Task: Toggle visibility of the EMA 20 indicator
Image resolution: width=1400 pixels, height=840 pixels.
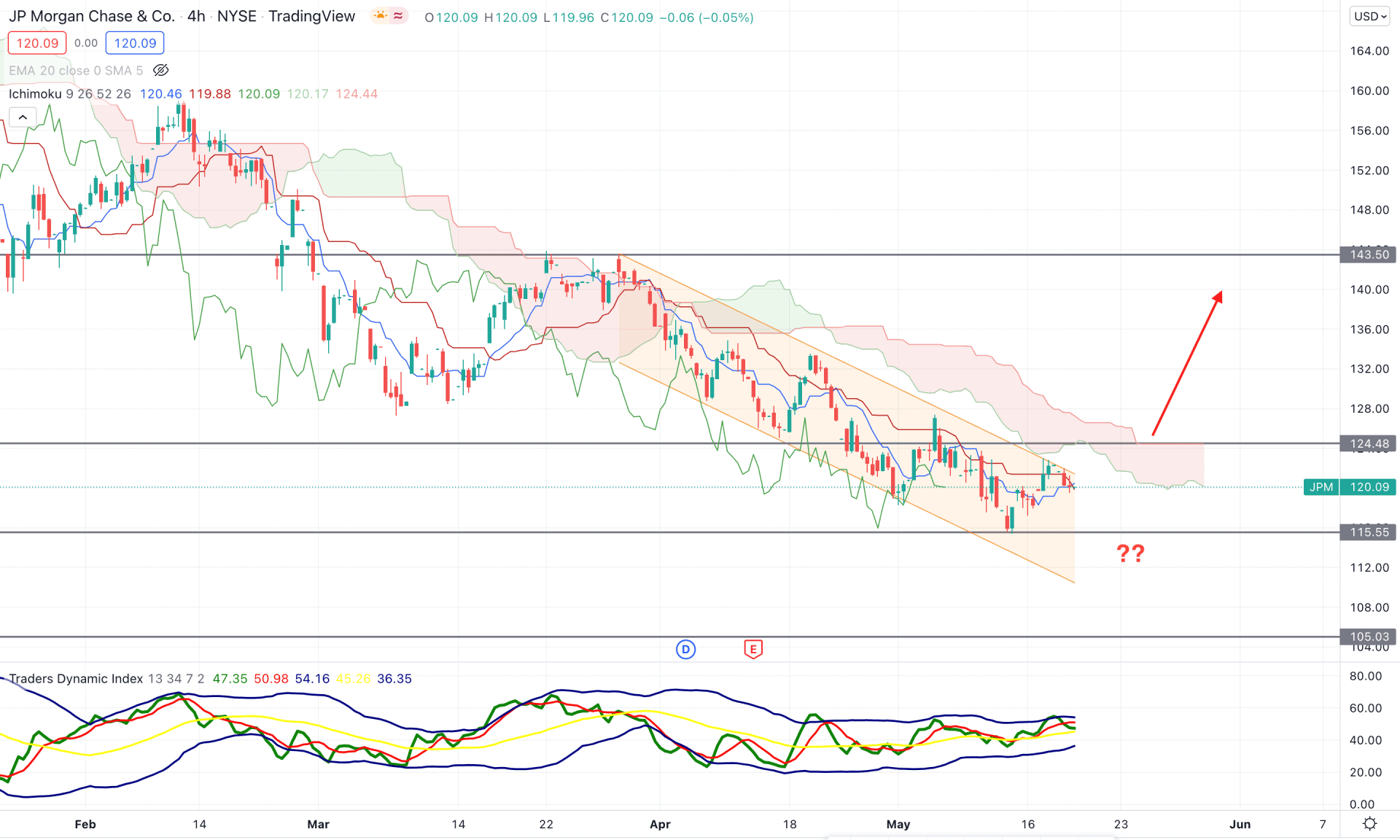Action: point(161,71)
